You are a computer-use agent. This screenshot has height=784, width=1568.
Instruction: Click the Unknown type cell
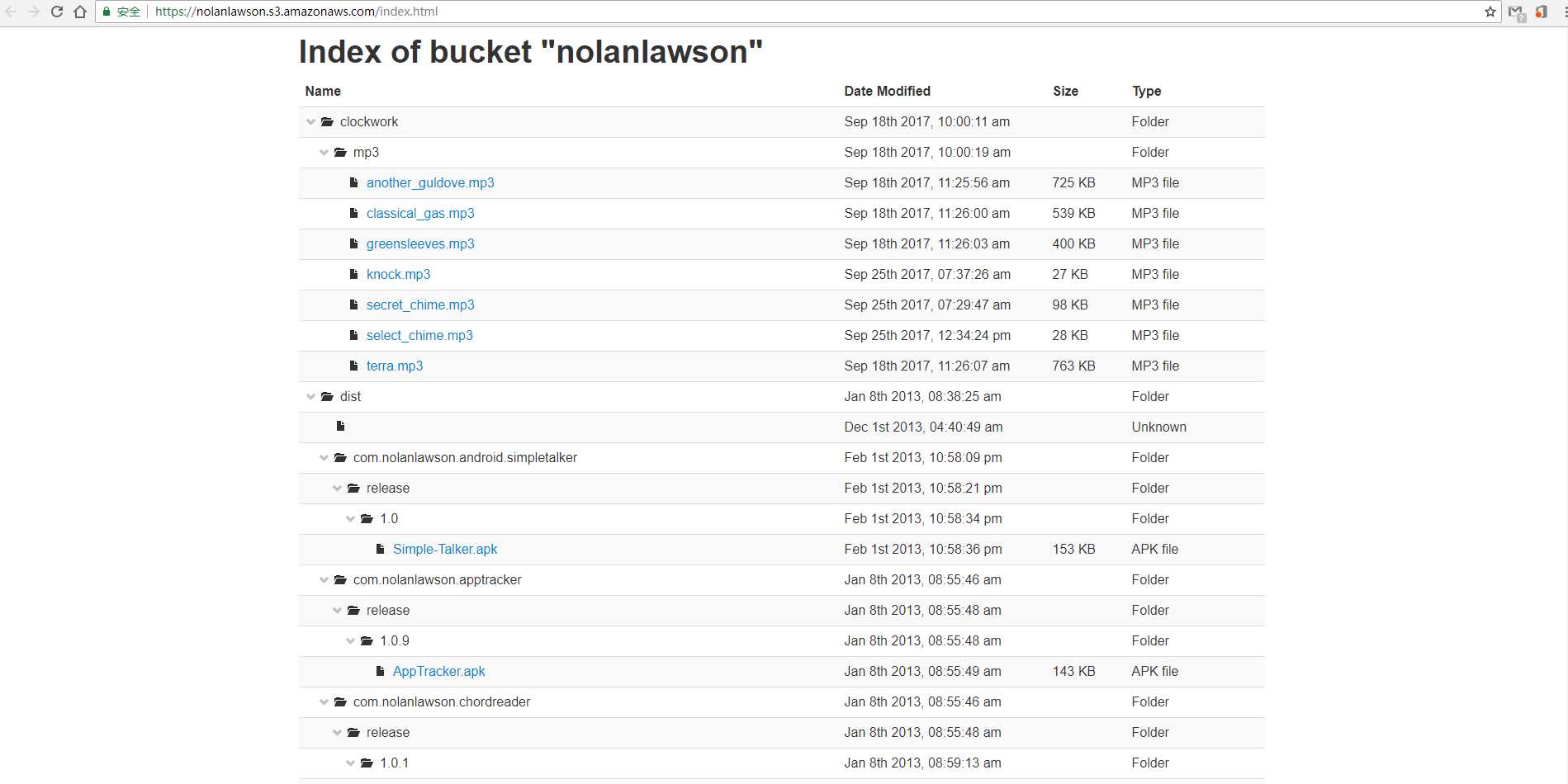[1158, 427]
